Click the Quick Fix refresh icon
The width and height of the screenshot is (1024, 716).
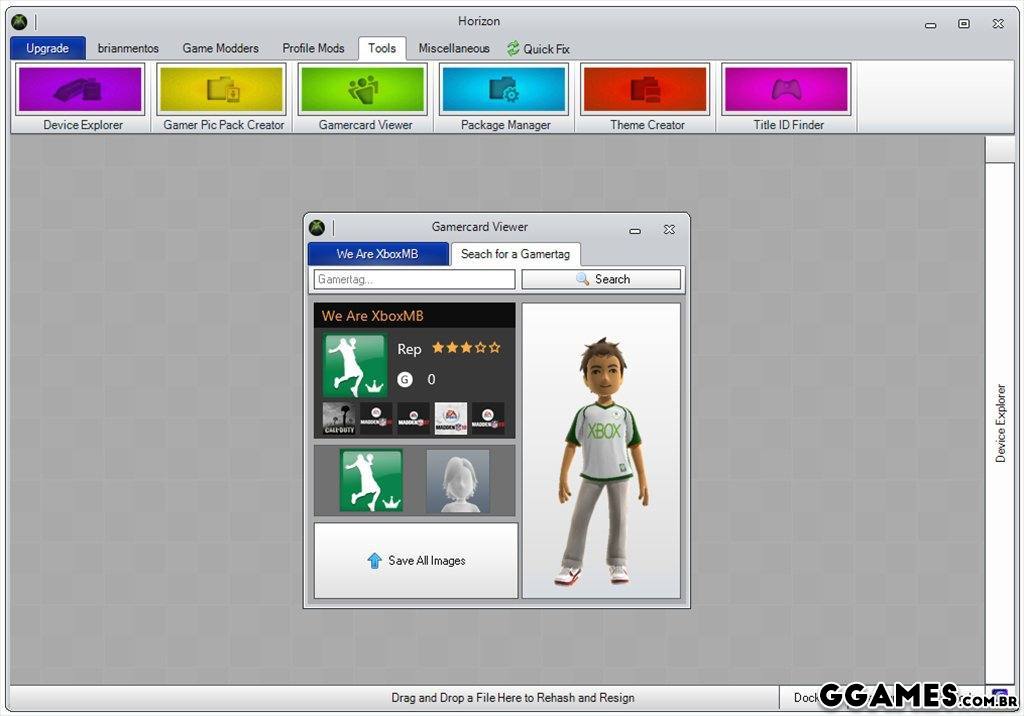tap(513, 48)
